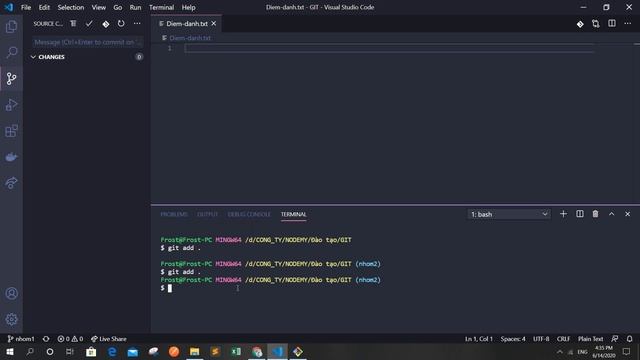Create a new terminal with plus icon

[563, 214]
